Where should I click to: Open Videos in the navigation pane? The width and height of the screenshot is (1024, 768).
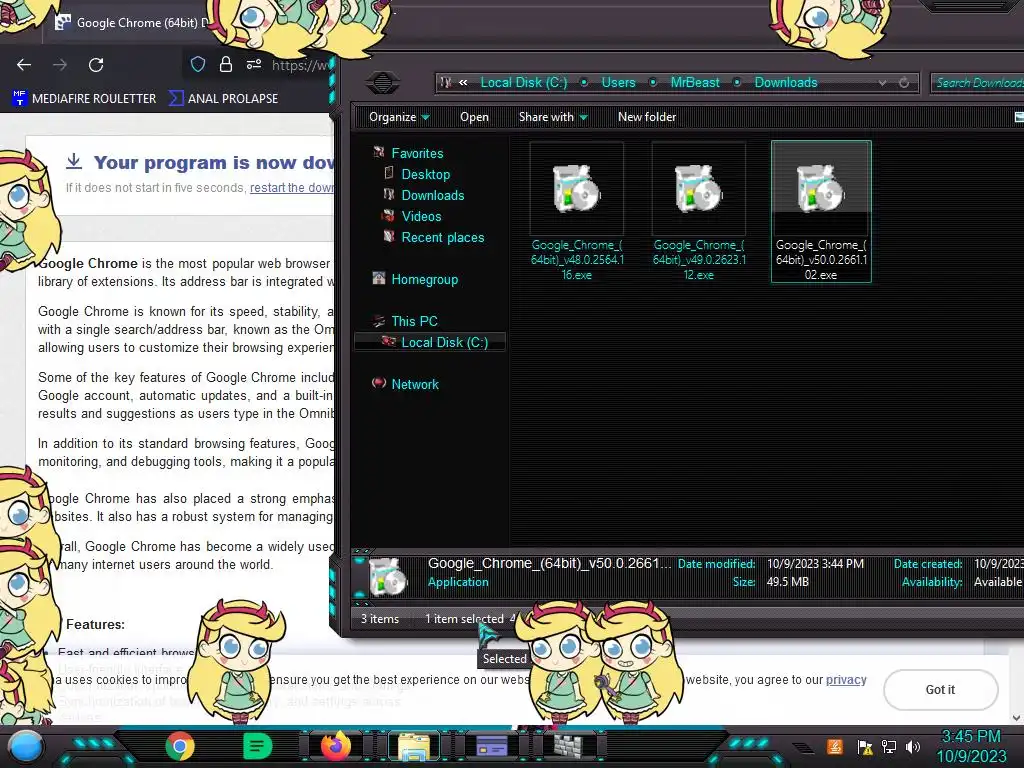(421, 216)
